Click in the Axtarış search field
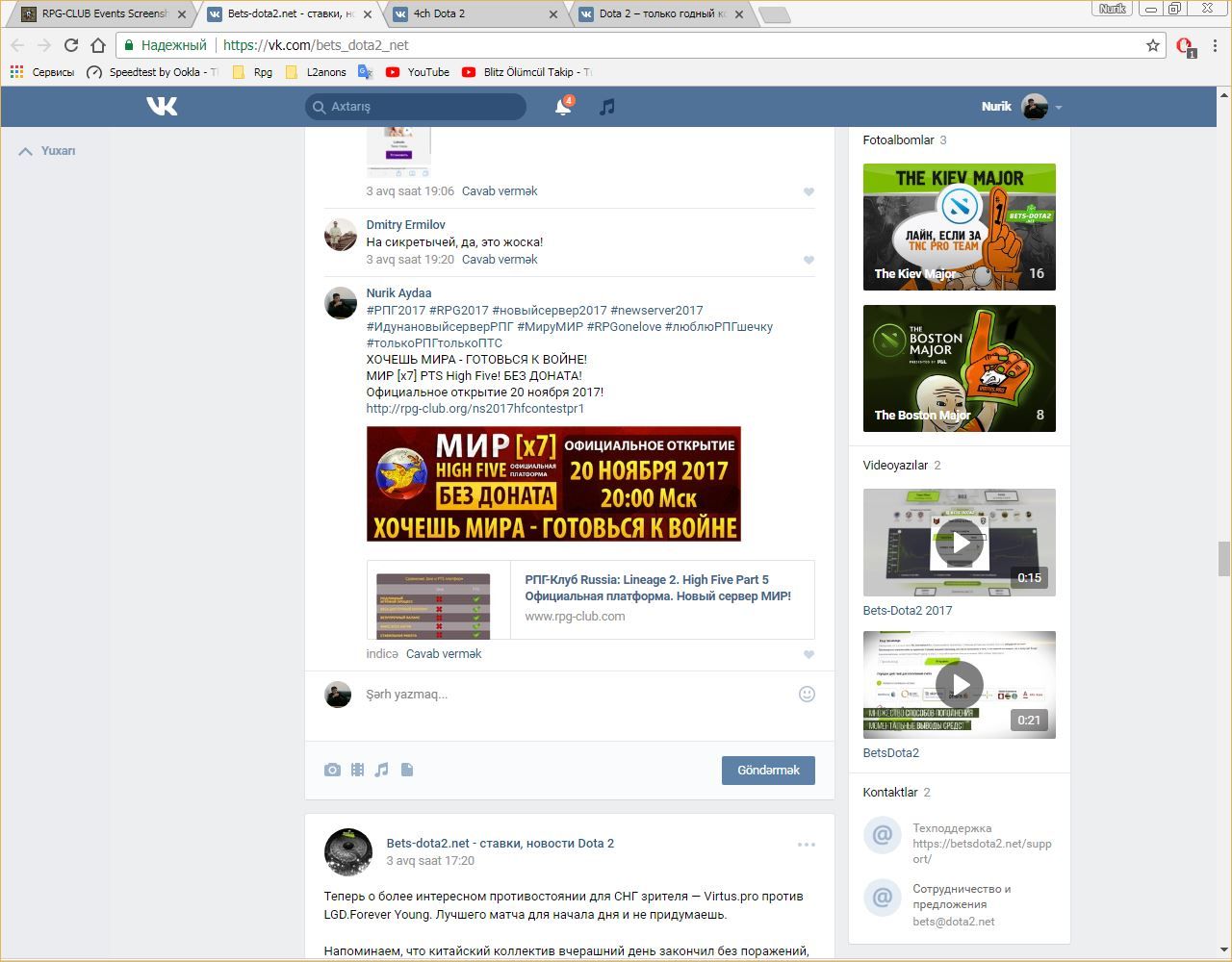Viewport: 1232px width, 962px height. point(416,107)
